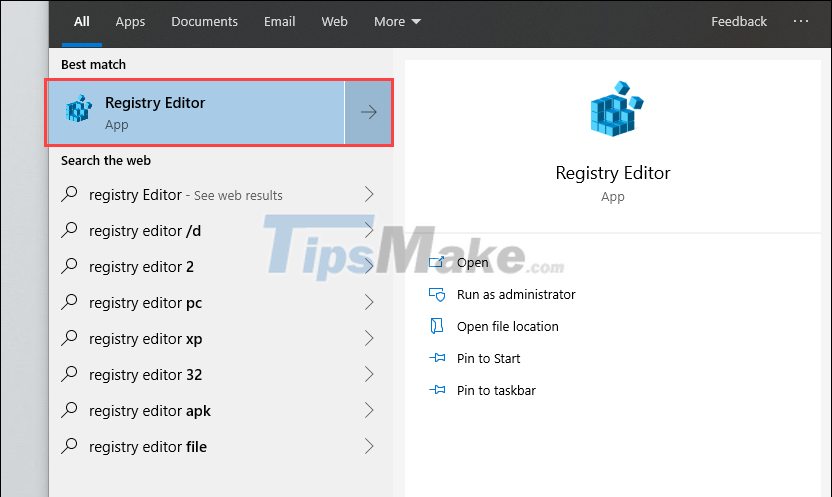The width and height of the screenshot is (832, 497).
Task: Click search icon beside 'registry editor /d'
Action: coord(70,230)
